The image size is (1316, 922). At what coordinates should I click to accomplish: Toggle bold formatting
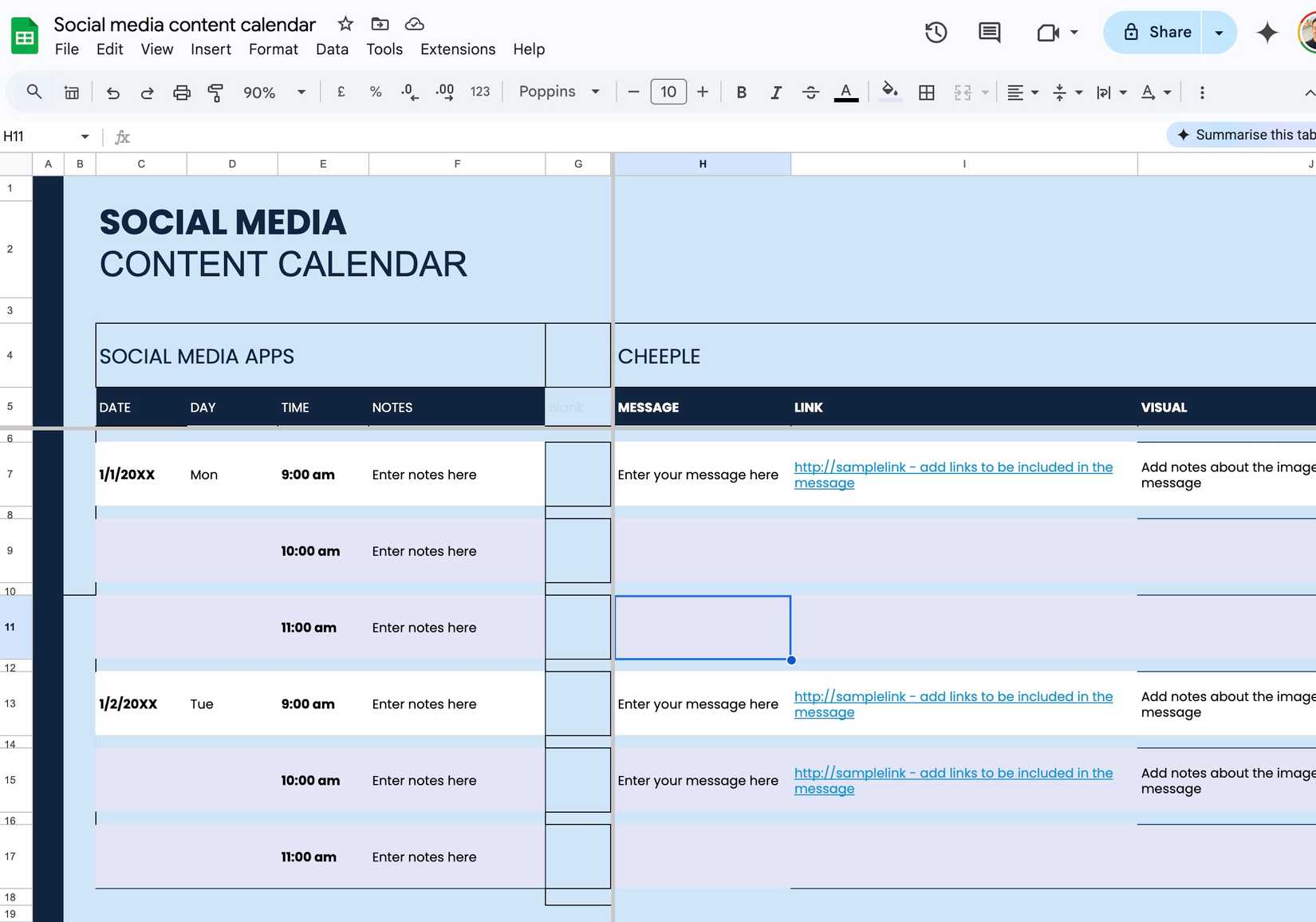click(x=741, y=92)
